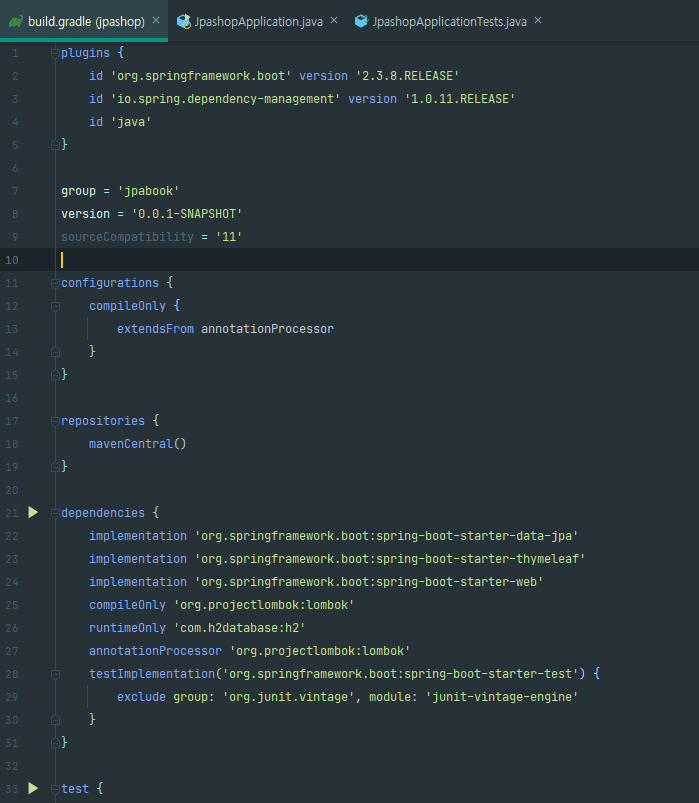699x803 pixels.
Task: Open the JpashopApplicationTests.java tab
Action: 449,22
